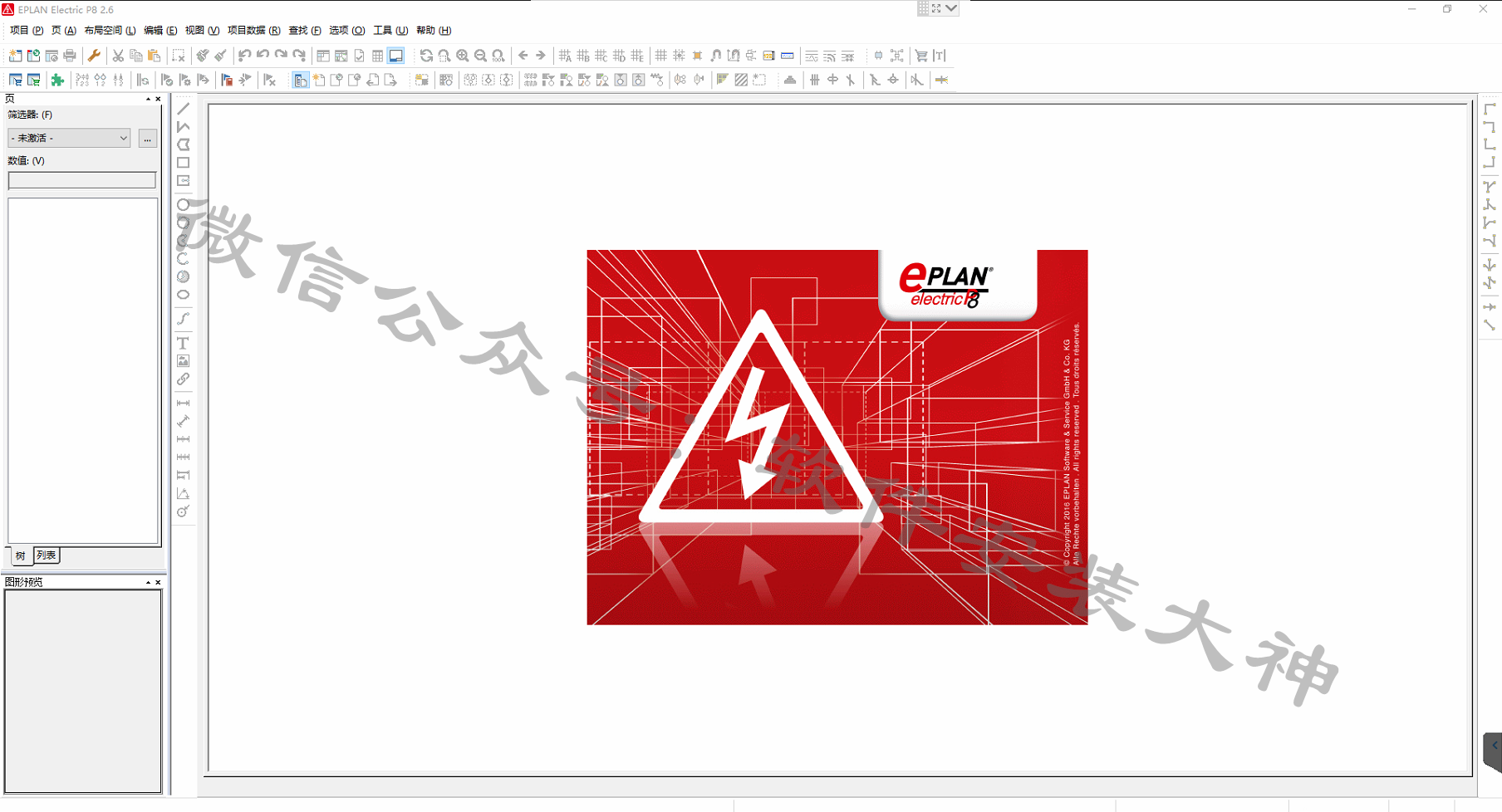The height and width of the screenshot is (812, 1502).
Task: Open the 布局空间 (L) menu
Action: 110,31
